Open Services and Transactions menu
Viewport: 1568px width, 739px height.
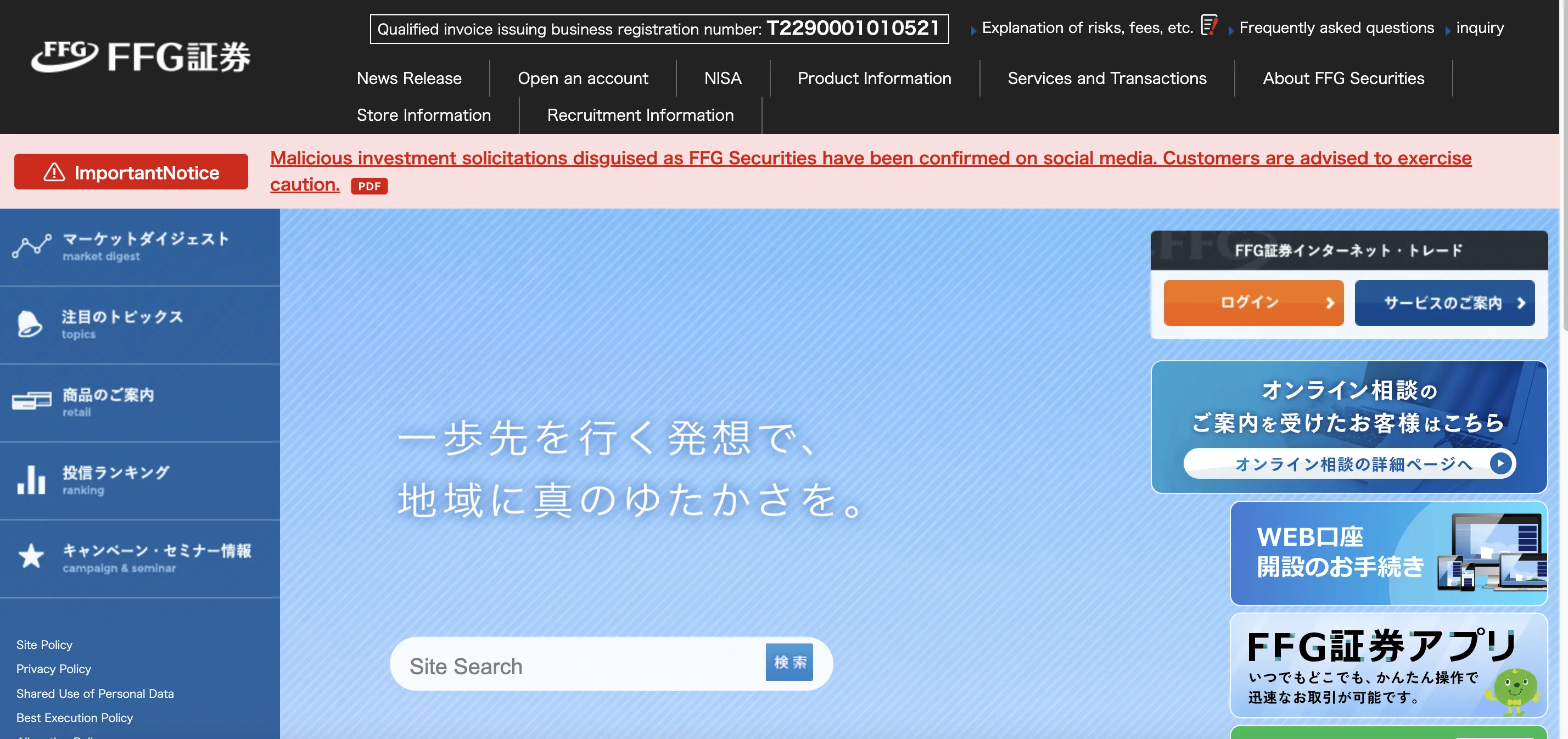1107,79
